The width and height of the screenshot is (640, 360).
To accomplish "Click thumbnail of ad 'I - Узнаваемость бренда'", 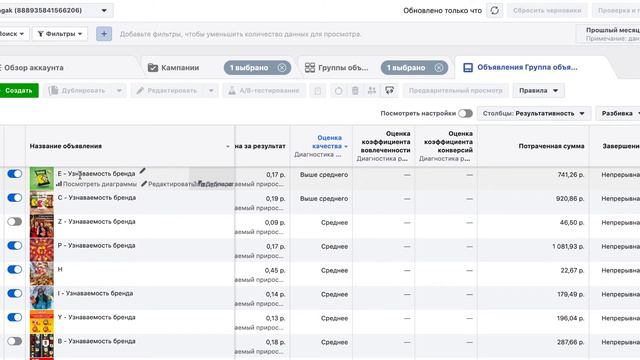I will 42,298.
